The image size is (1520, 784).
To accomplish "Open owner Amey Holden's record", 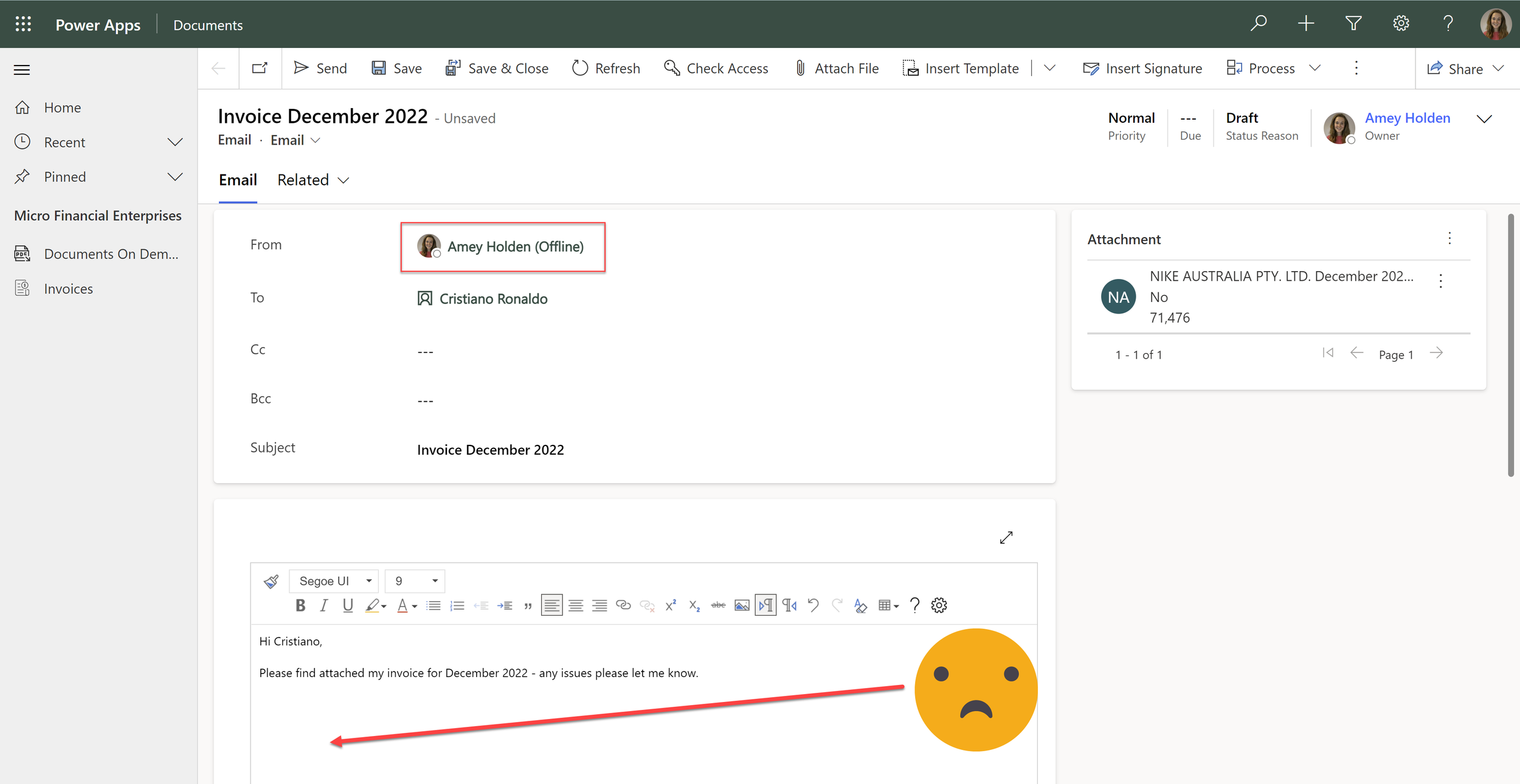I will pyautogui.click(x=1408, y=117).
